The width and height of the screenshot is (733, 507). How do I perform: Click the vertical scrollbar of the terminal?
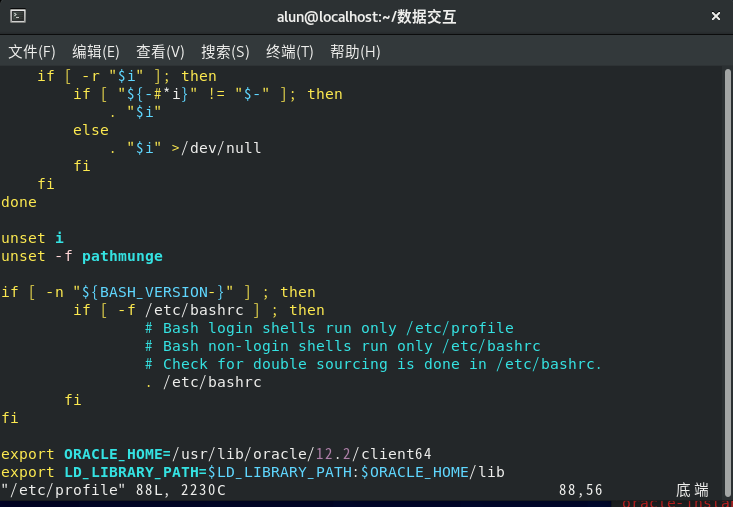[728, 283]
